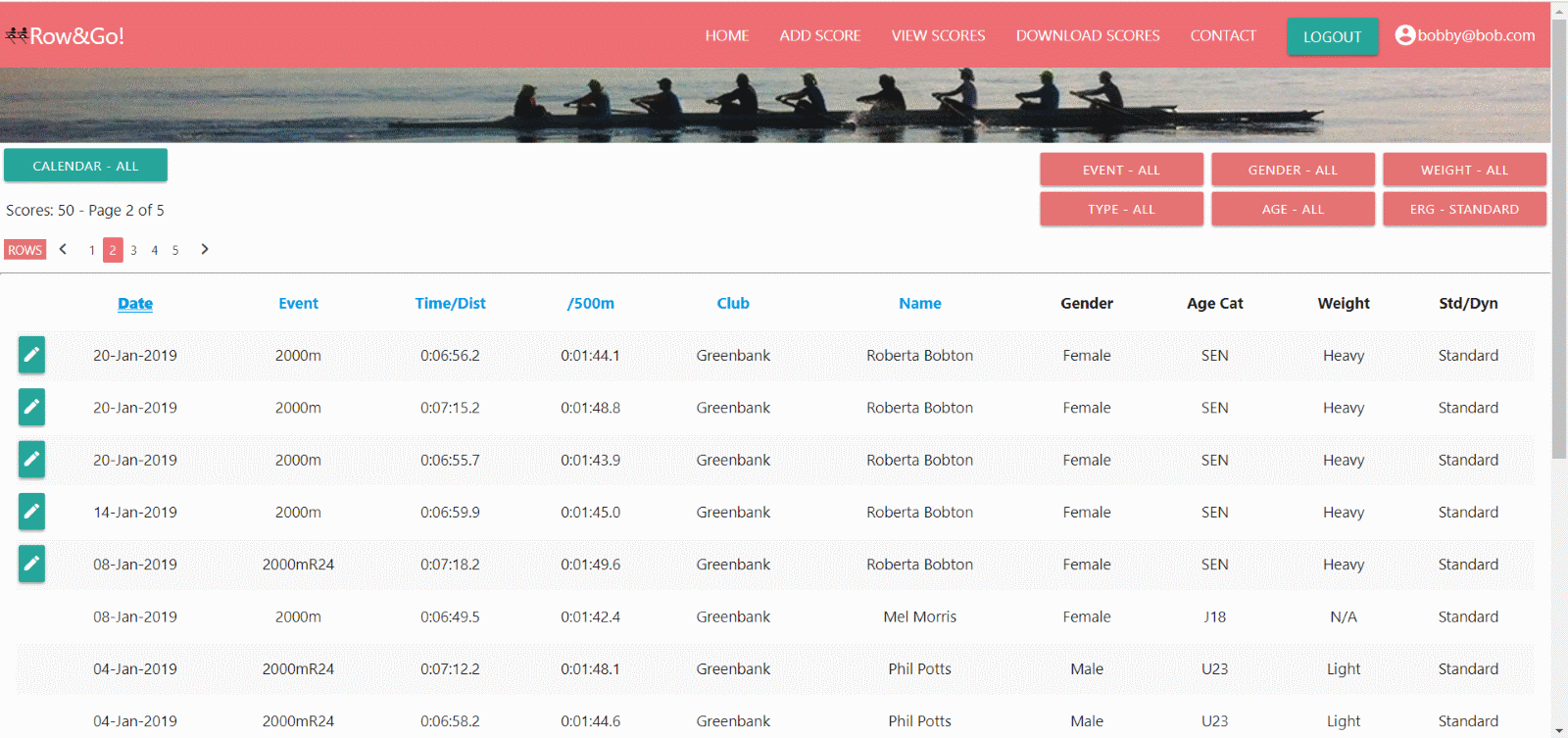
Task: Click Phil Potts in 0:07:12.2 row
Action: [920, 668]
